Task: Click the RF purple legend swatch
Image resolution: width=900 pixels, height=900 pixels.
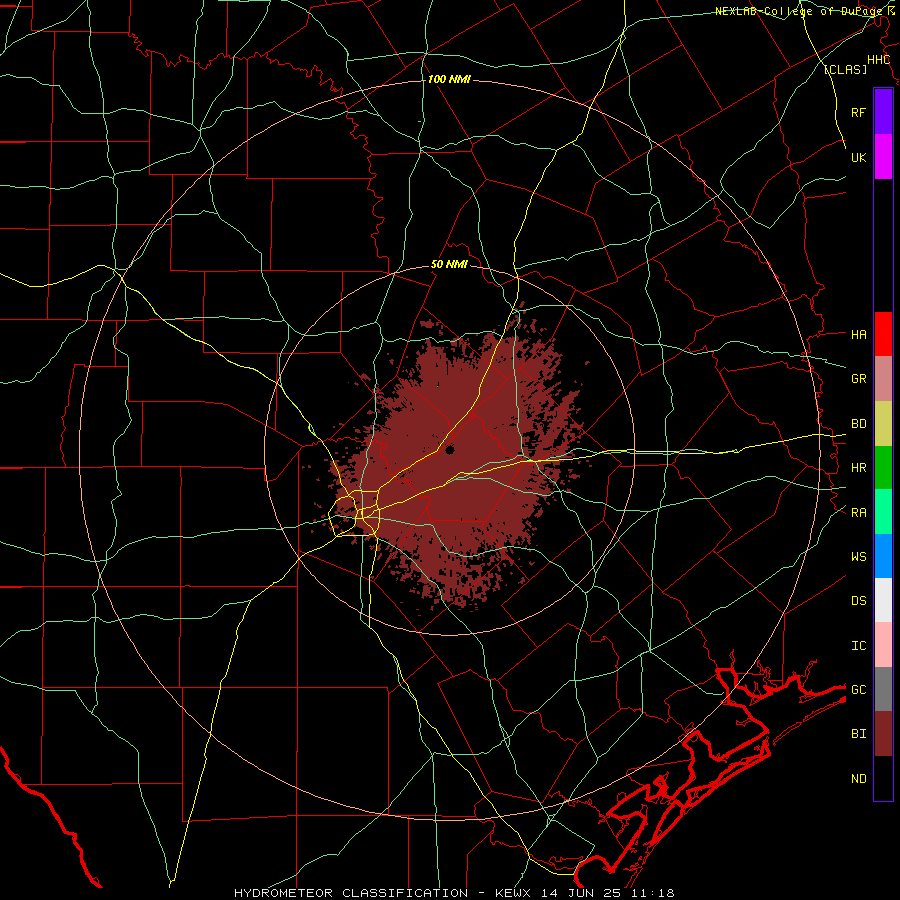Action: [x=883, y=112]
